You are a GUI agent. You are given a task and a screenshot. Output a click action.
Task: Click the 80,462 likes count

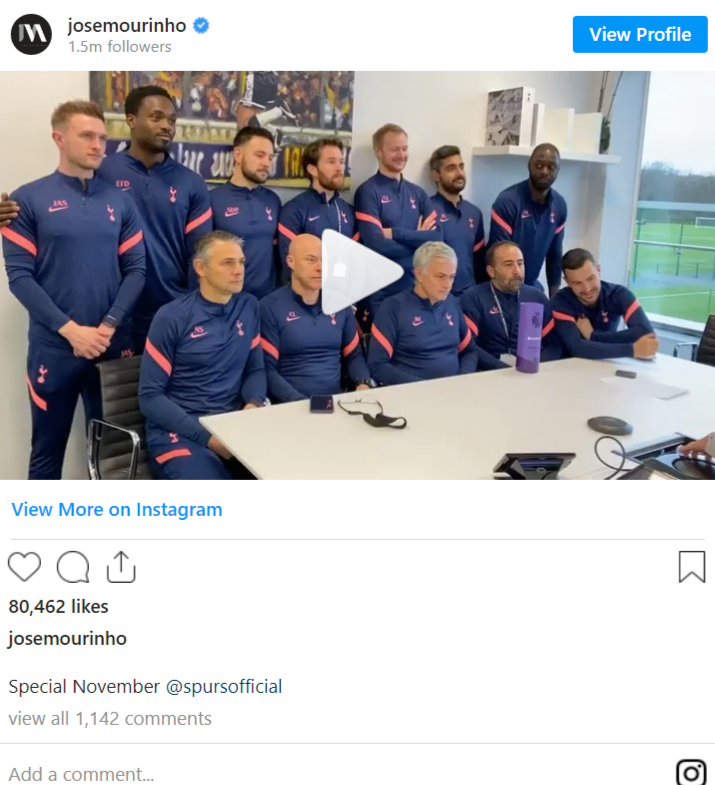[x=59, y=606]
